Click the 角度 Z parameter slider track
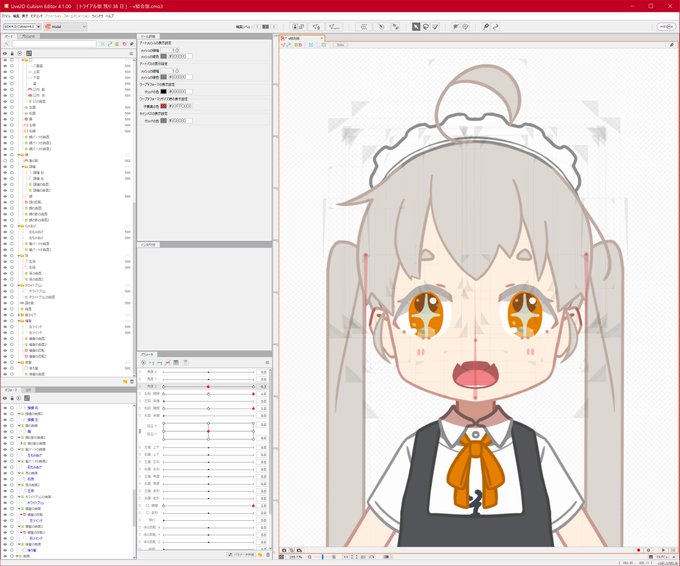The width and height of the screenshot is (680, 566). pos(209,386)
